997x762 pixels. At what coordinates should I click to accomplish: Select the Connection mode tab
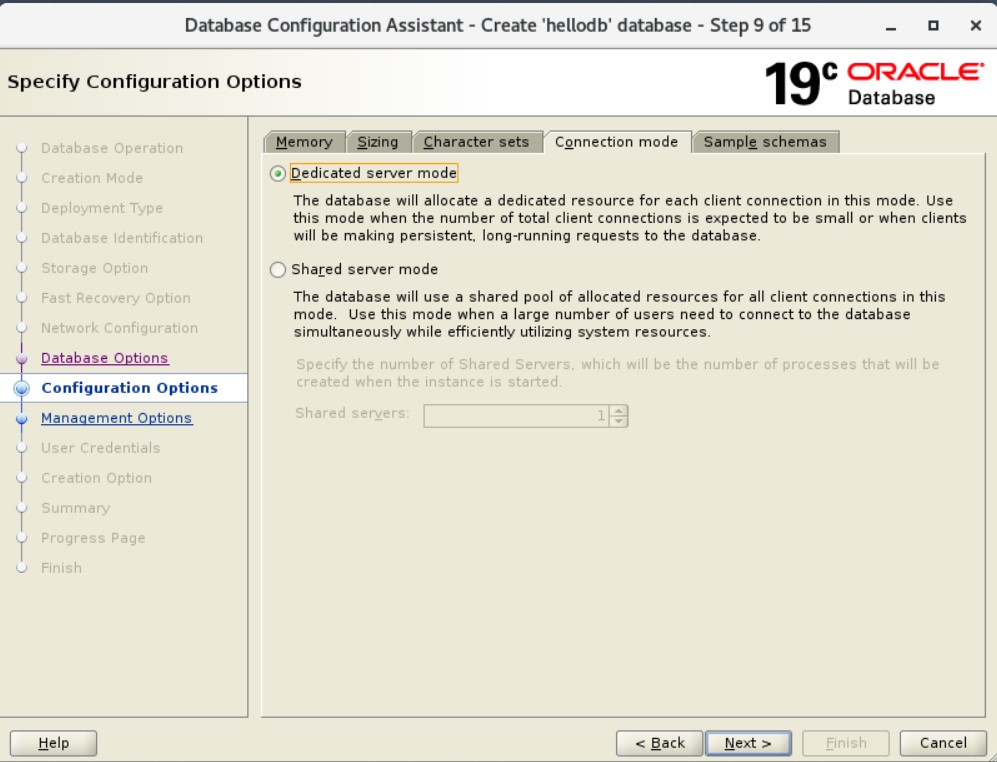617,142
